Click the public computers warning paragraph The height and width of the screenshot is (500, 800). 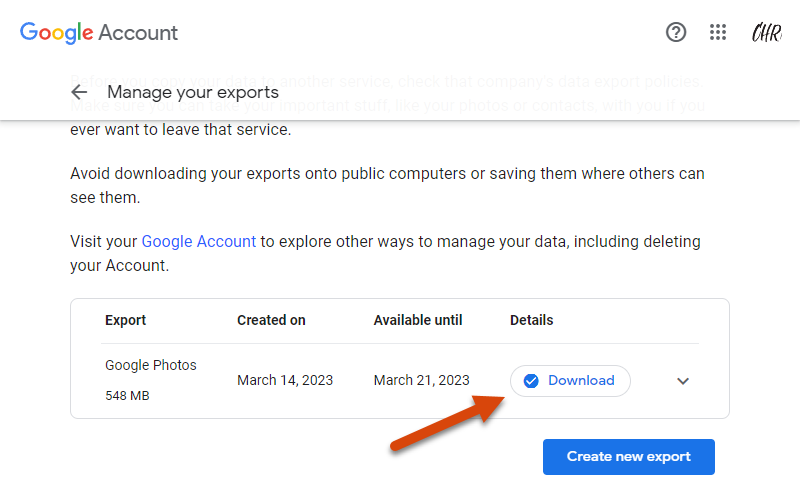[387, 185]
